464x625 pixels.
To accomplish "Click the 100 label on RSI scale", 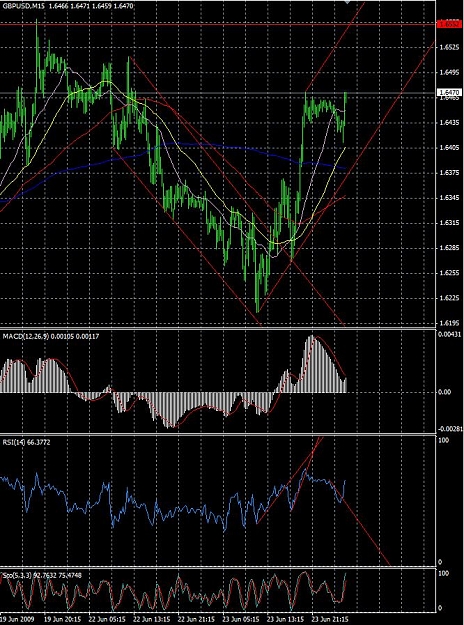I will click(443, 440).
